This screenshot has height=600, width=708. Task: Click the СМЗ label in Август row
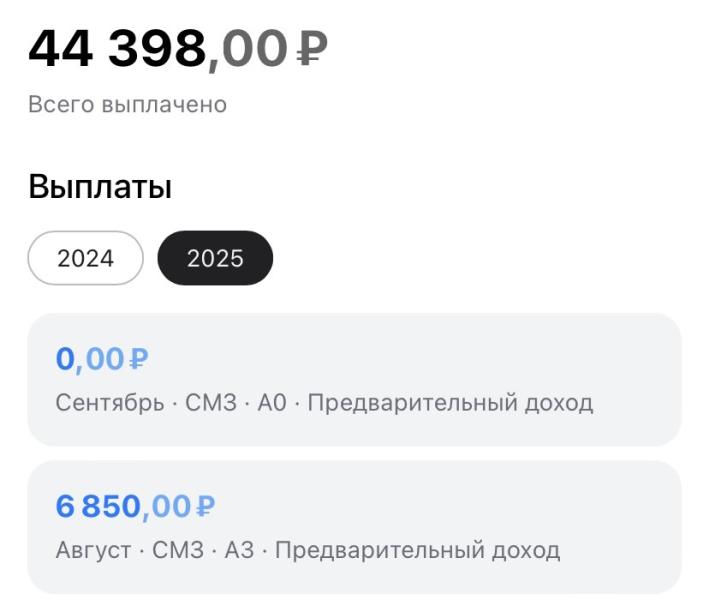click(178, 550)
